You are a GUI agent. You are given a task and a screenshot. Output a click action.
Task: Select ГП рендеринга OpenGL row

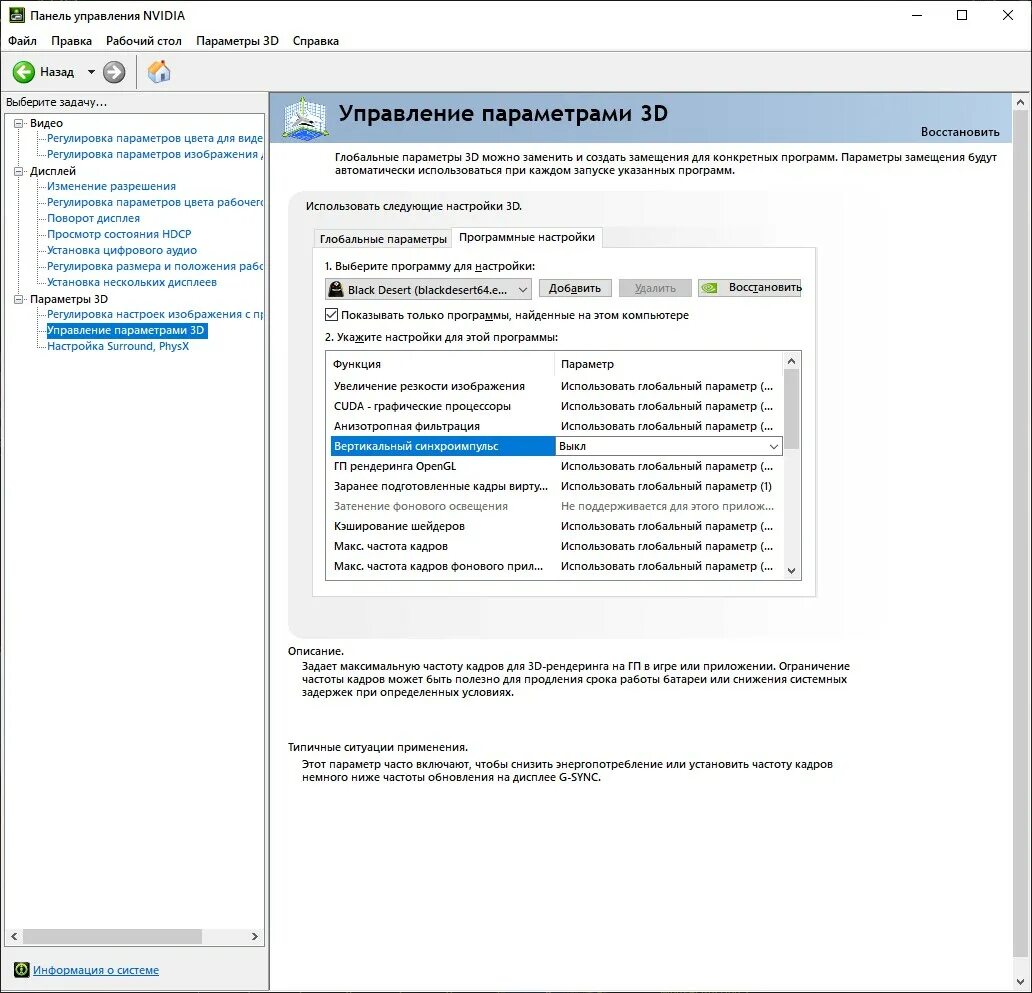(556, 467)
